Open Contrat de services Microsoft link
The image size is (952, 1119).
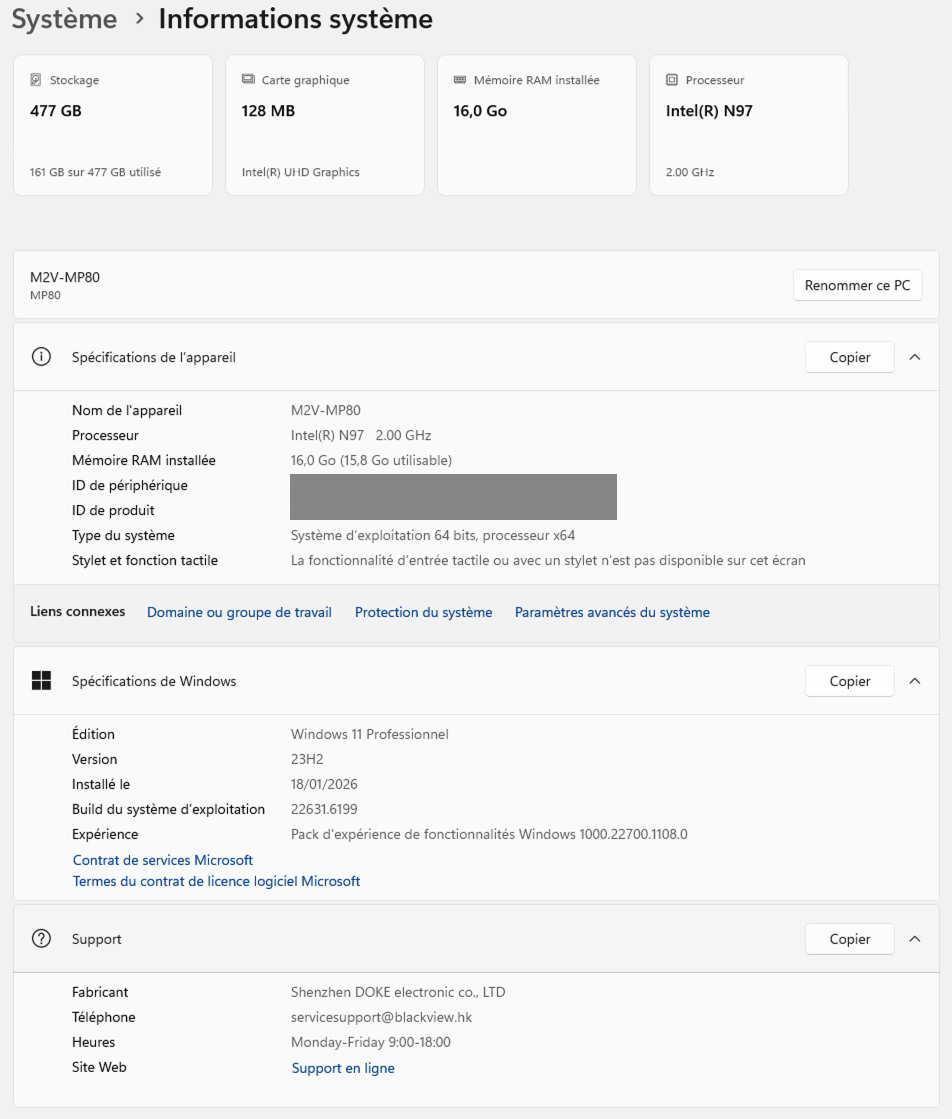tap(163, 860)
